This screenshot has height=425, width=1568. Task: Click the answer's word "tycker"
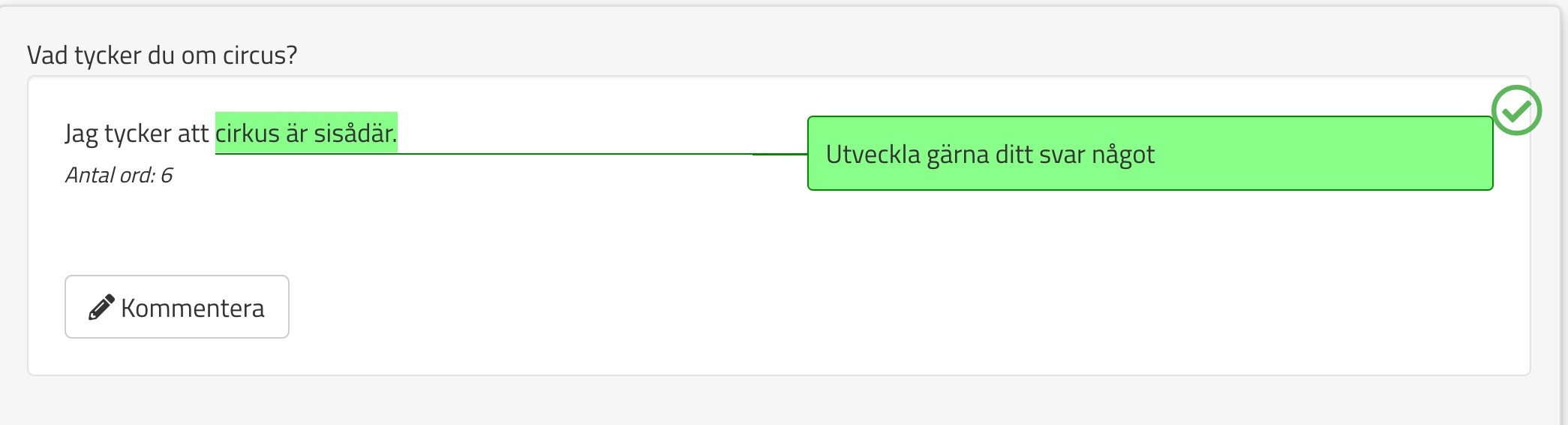coord(138,134)
